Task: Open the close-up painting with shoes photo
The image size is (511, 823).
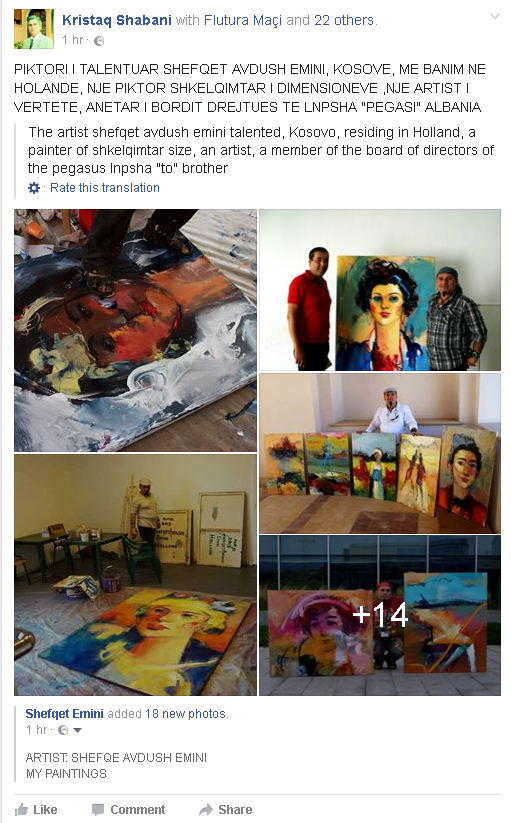Action: pos(135,331)
